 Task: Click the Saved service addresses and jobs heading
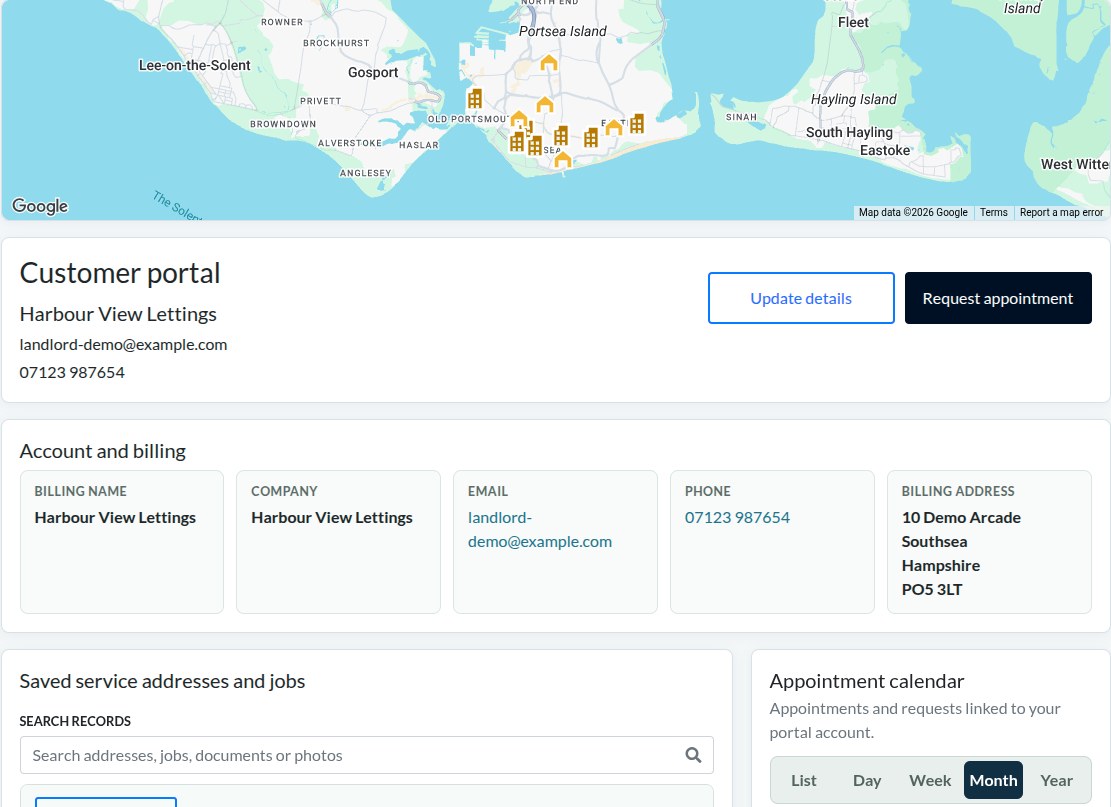(x=162, y=682)
